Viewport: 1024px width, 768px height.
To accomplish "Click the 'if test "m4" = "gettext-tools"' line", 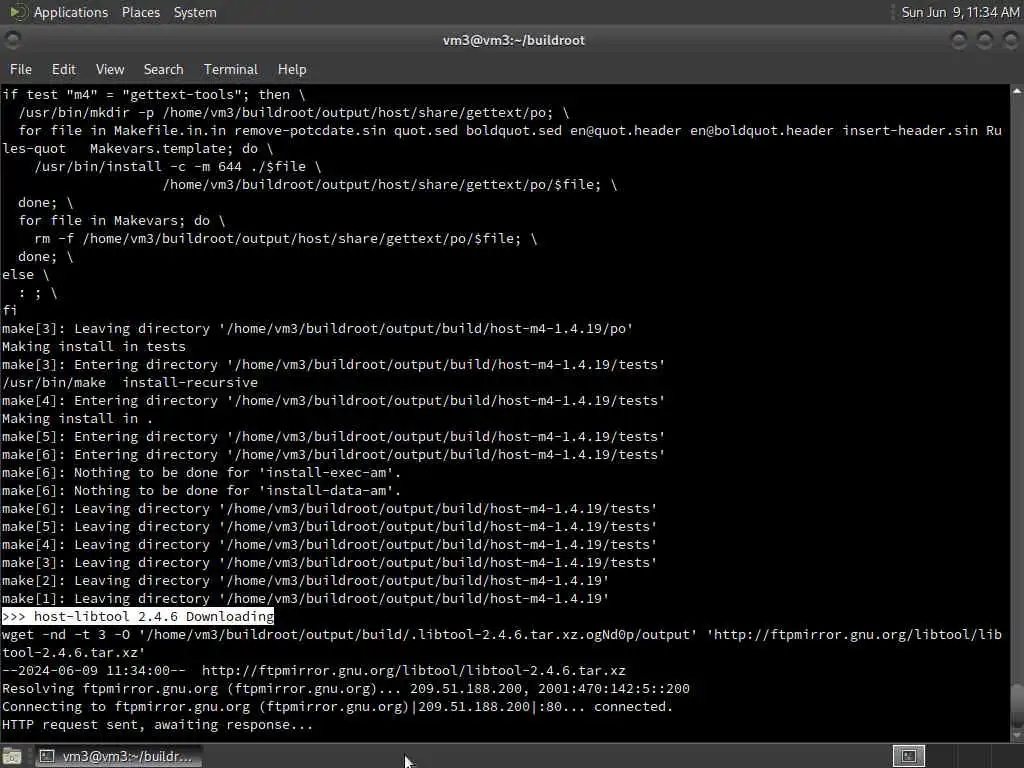I will click(x=153, y=95).
